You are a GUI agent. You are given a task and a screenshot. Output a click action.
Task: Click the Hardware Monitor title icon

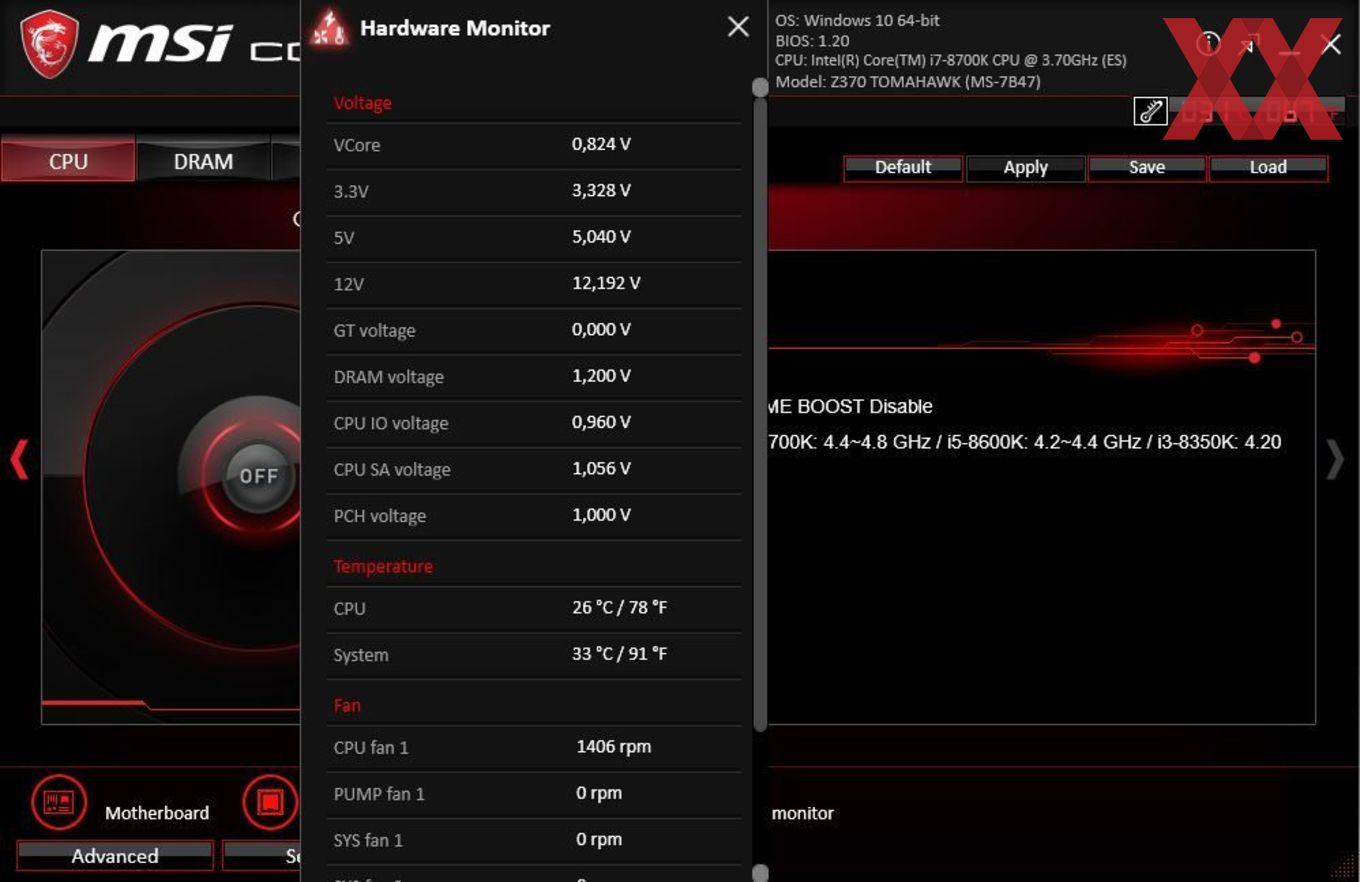(x=329, y=27)
